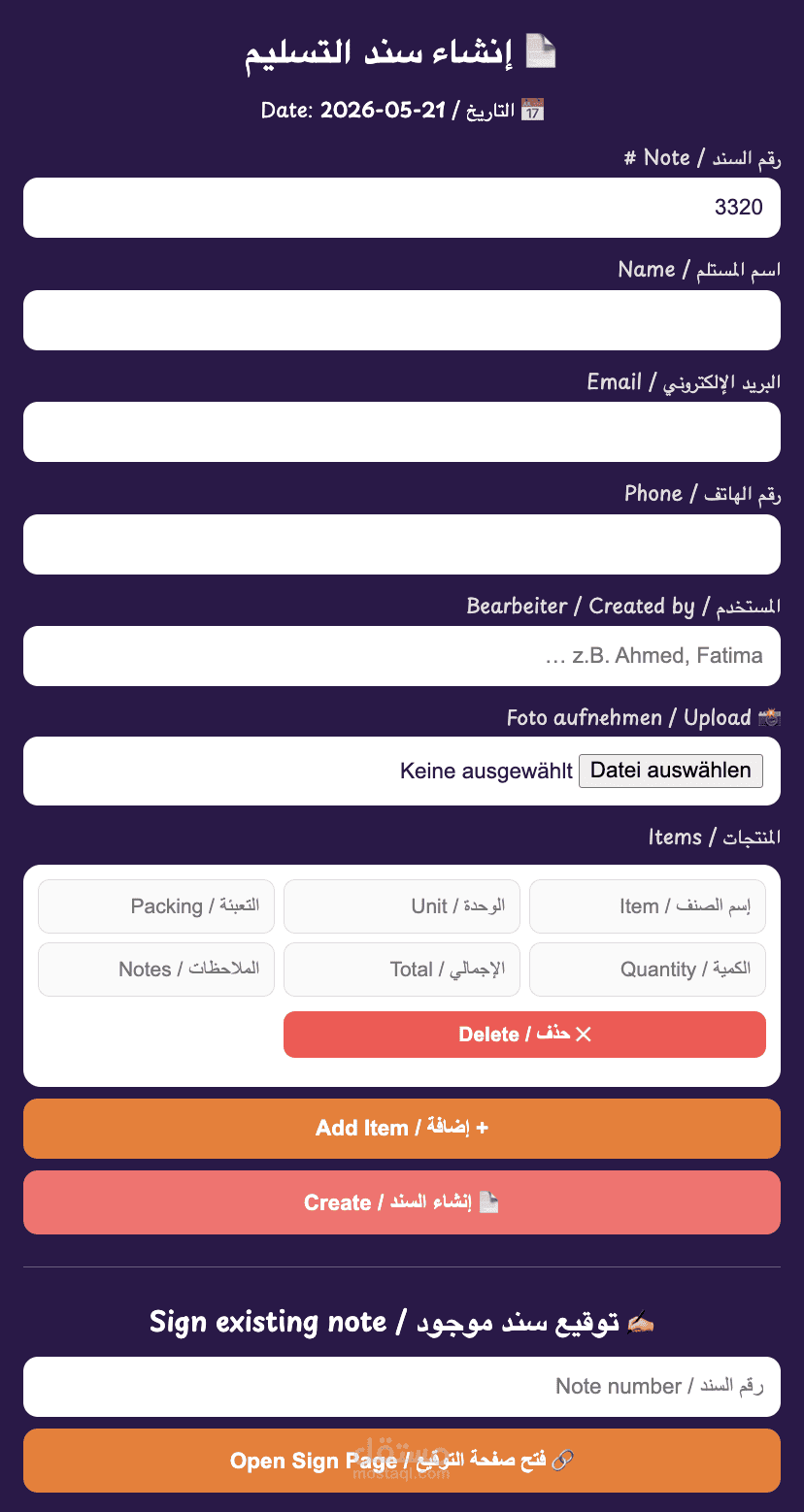Focus the Created by field with Ahmed, Fatima placeholder

[402, 656]
